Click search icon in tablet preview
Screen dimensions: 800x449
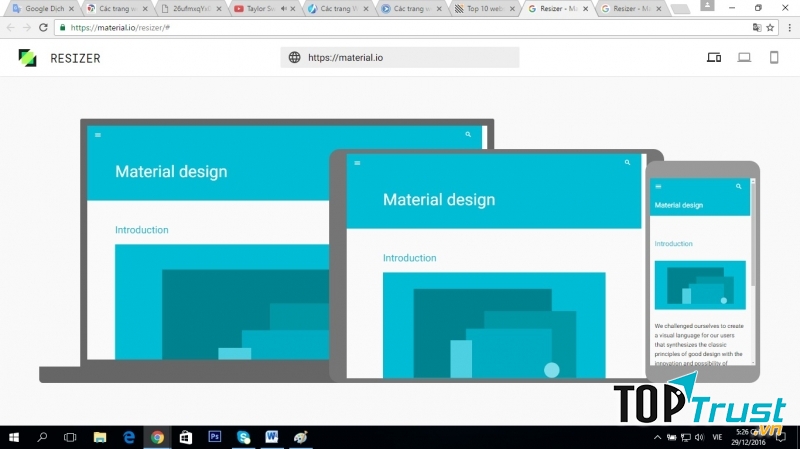628,162
